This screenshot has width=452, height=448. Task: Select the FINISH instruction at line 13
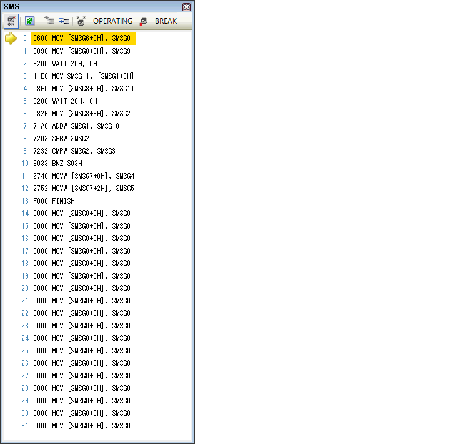[x=53, y=201]
